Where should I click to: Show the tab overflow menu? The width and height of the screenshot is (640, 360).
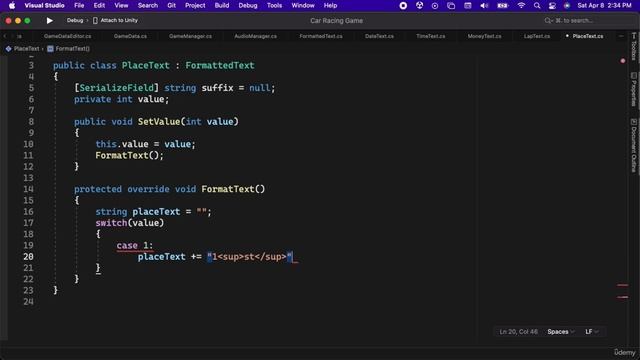pyautogui.click(x=621, y=36)
